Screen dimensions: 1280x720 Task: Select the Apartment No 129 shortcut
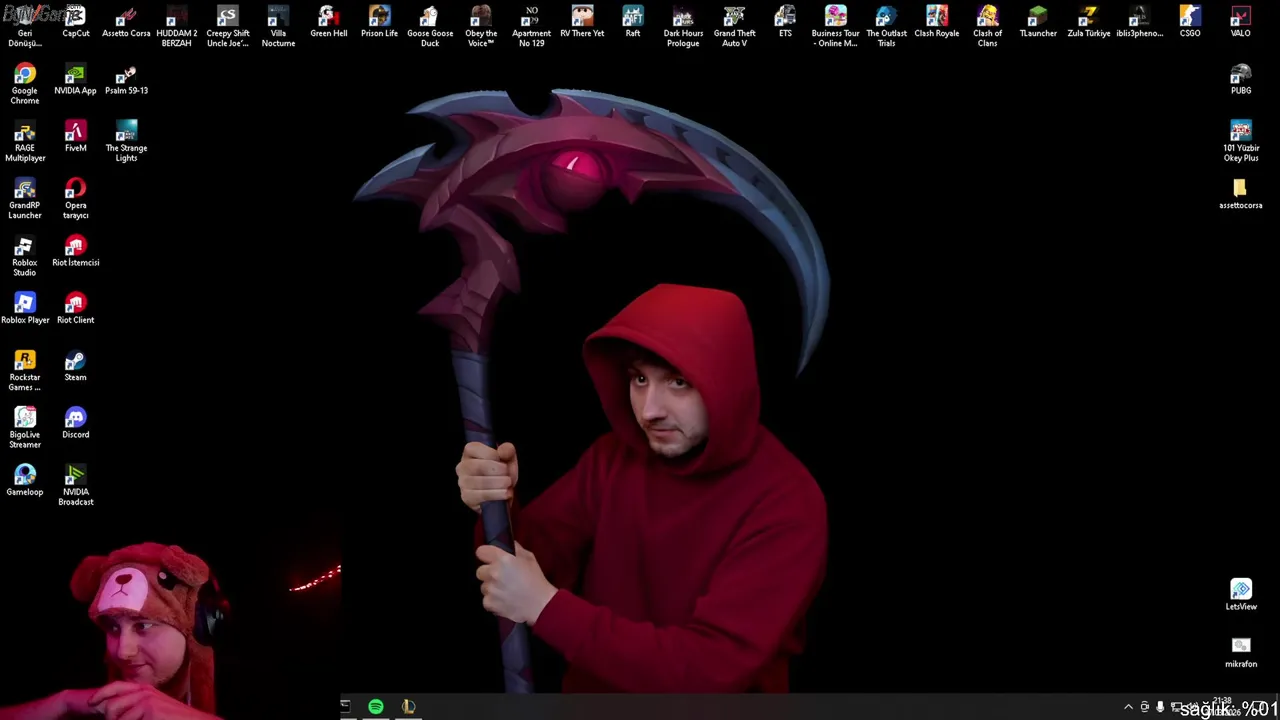[x=531, y=26]
